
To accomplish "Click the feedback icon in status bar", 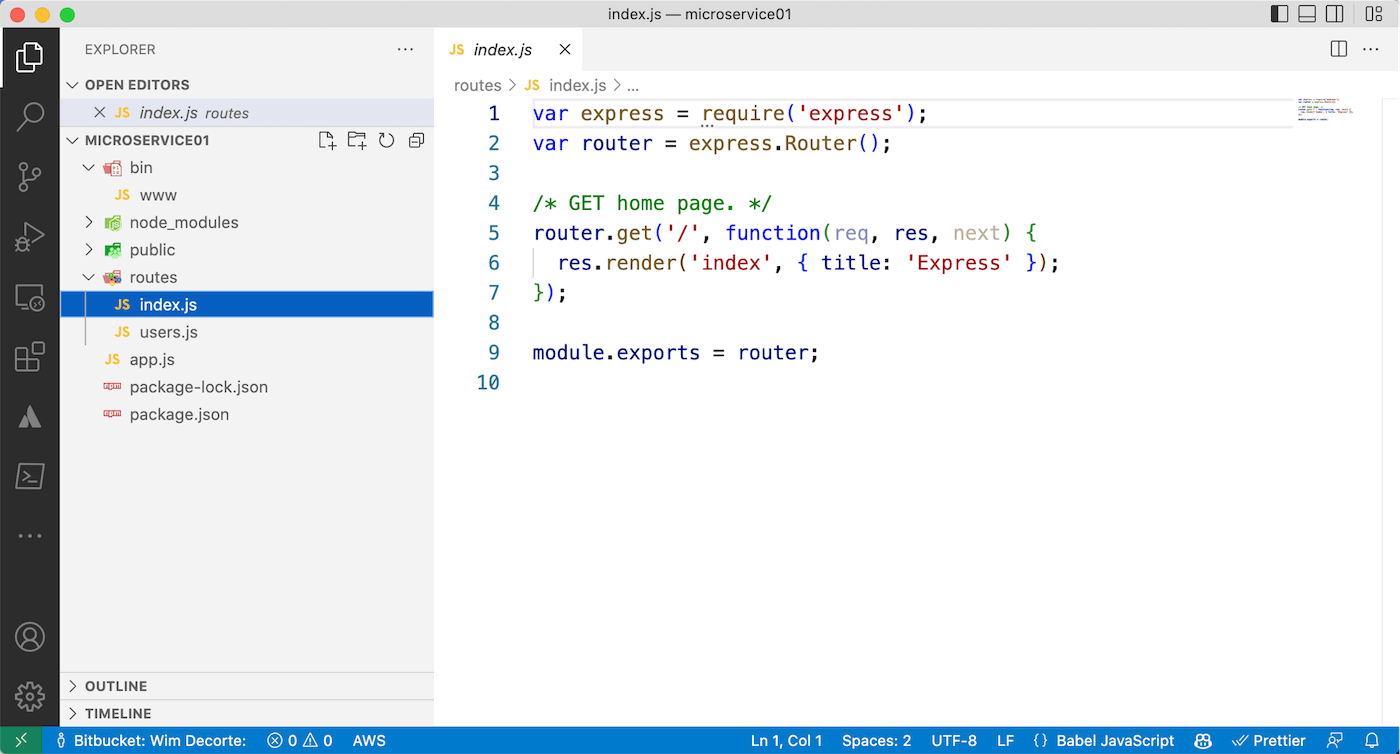I will point(1335,741).
